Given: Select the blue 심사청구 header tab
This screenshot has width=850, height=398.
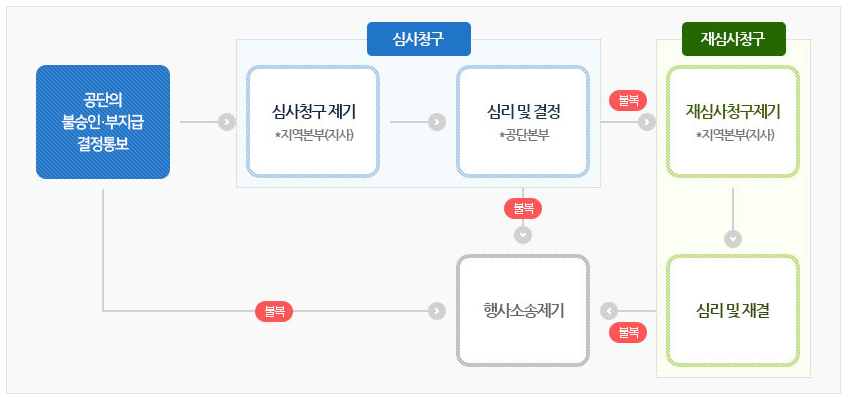Looking at the screenshot, I should (418, 39).
